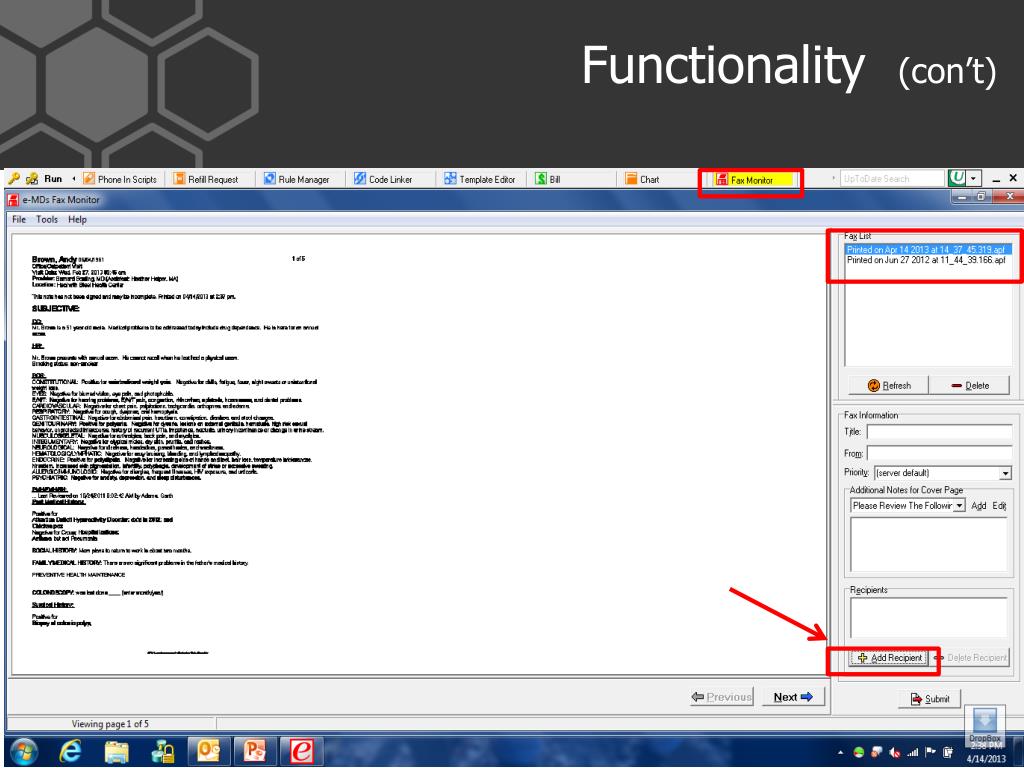Open the Chart module
Viewport: 1024px width, 768px height.
click(642, 179)
